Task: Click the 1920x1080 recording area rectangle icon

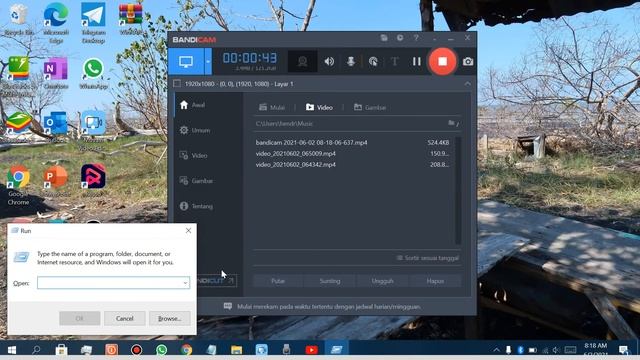Action: (177, 84)
